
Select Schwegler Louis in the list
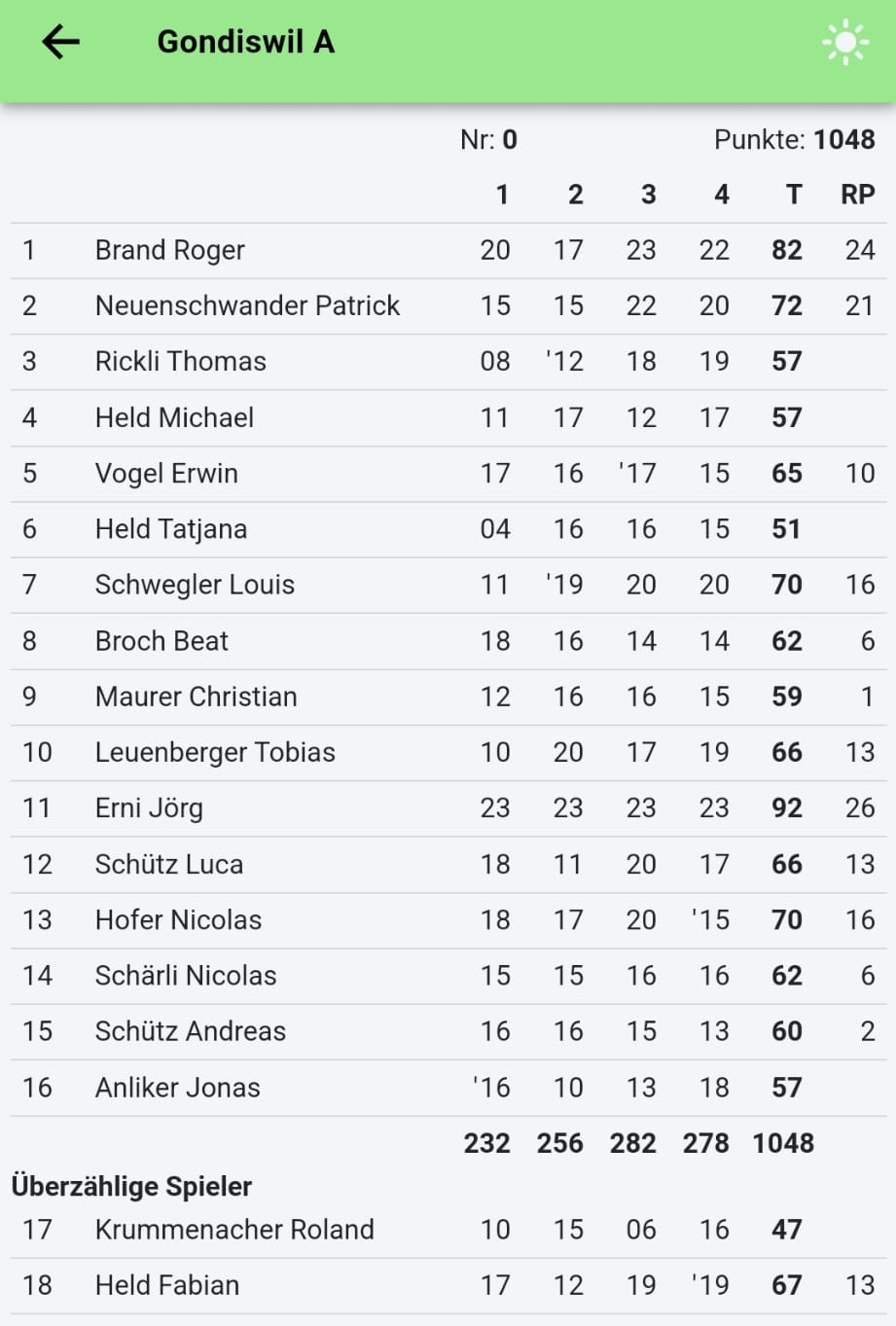[x=195, y=585]
